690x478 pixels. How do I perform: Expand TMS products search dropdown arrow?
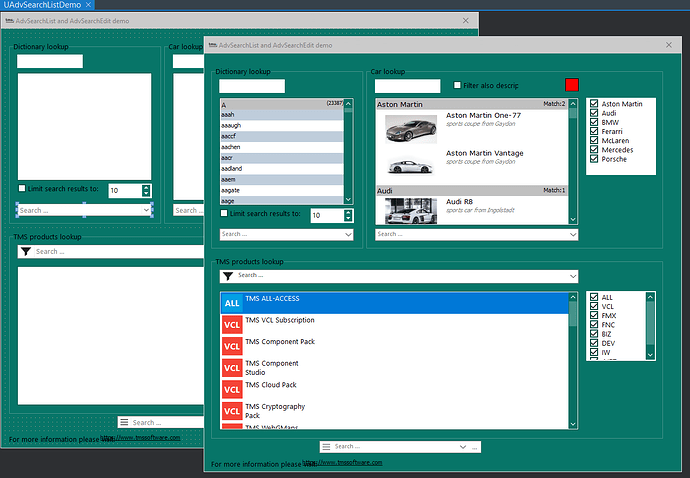(573, 276)
